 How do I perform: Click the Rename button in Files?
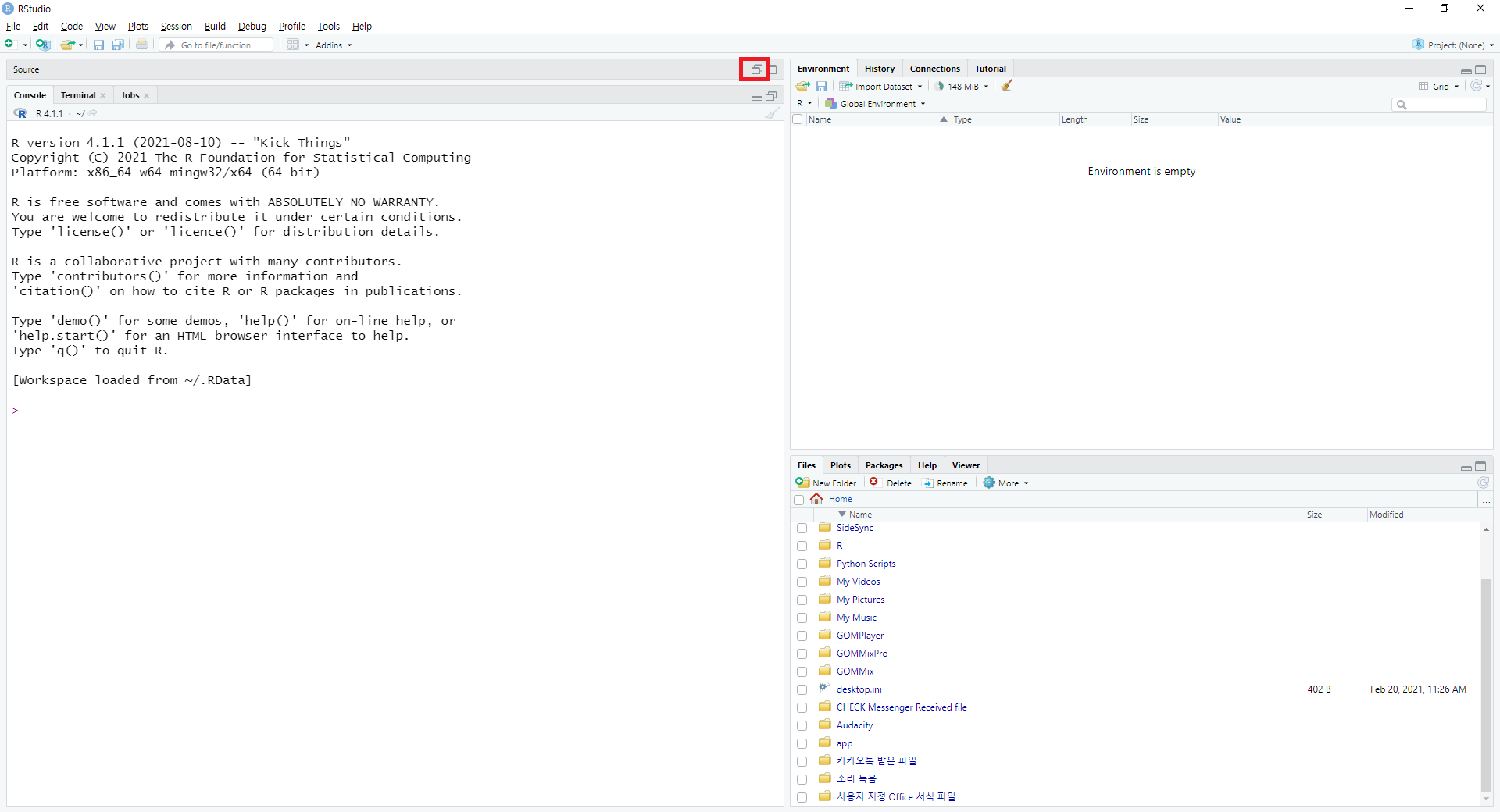[x=945, y=483]
